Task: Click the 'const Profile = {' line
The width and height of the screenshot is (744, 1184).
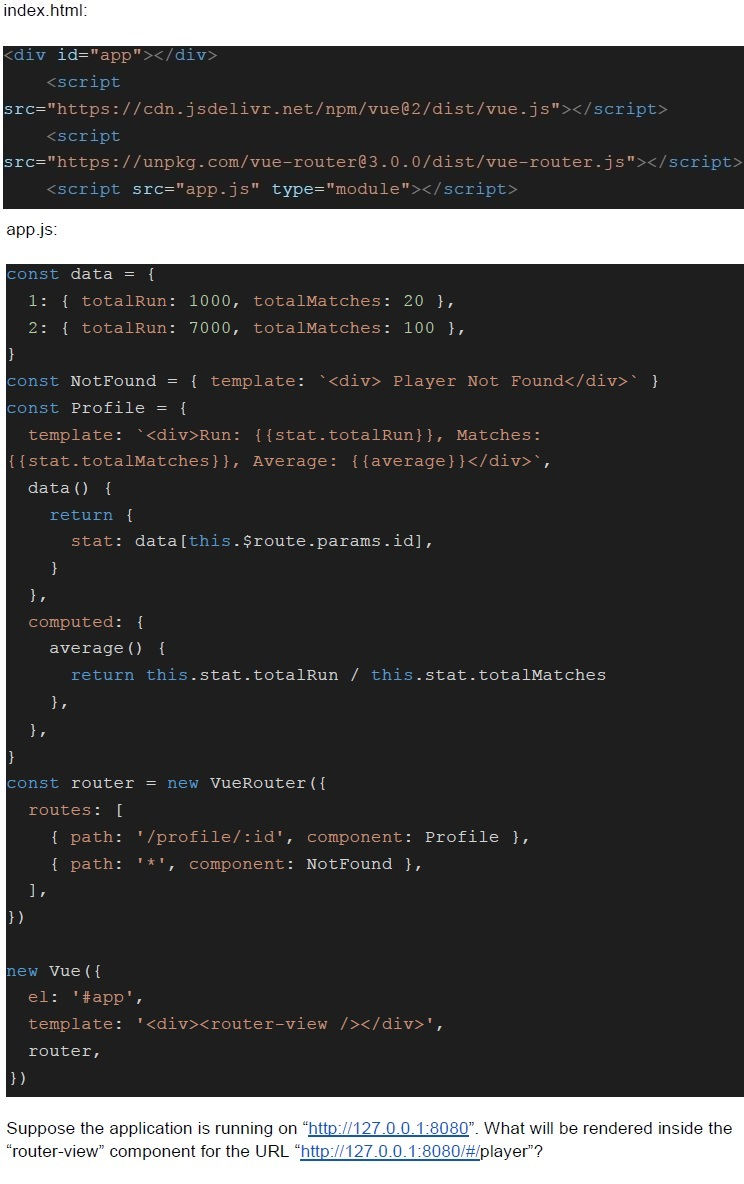Action: click(x=97, y=408)
